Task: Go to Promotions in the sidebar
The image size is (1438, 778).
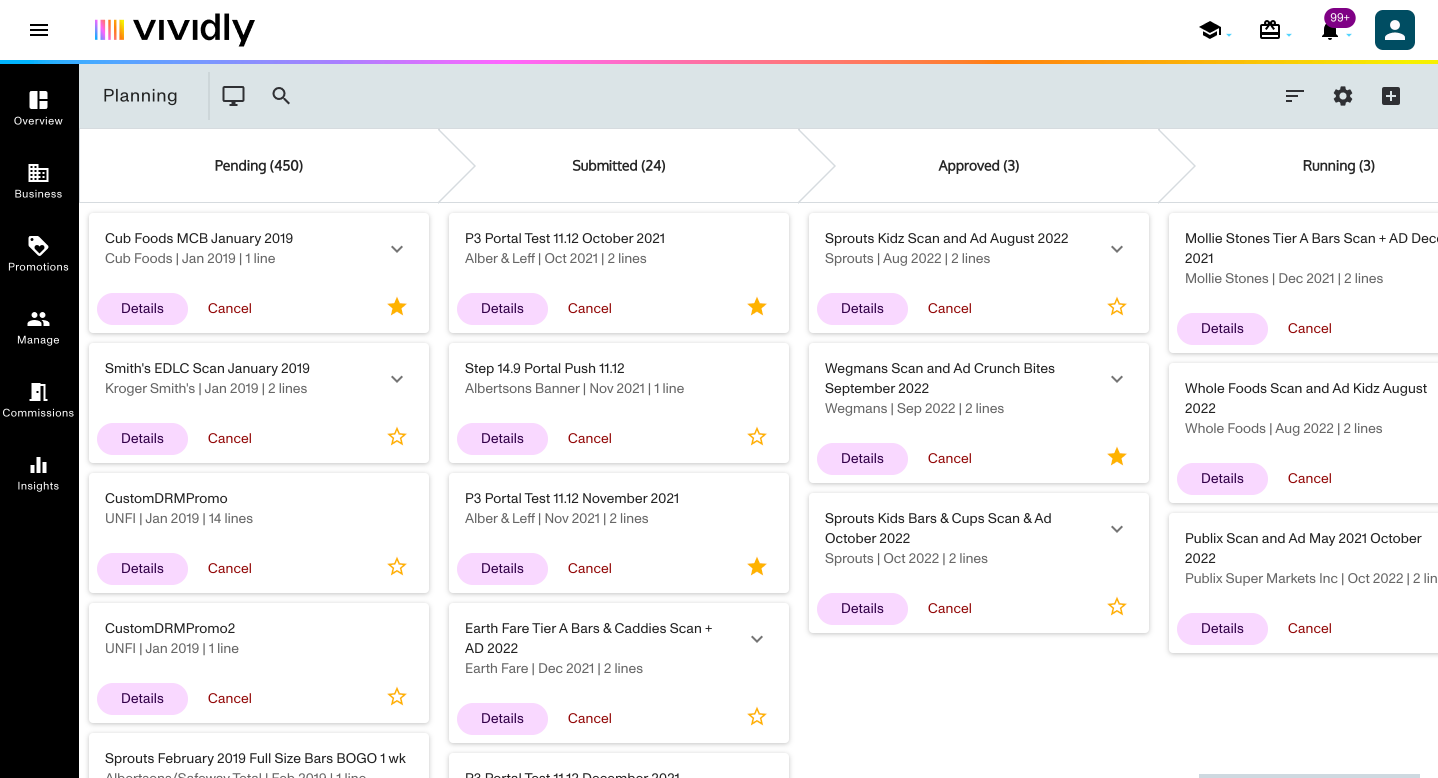Action: pos(38,254)
